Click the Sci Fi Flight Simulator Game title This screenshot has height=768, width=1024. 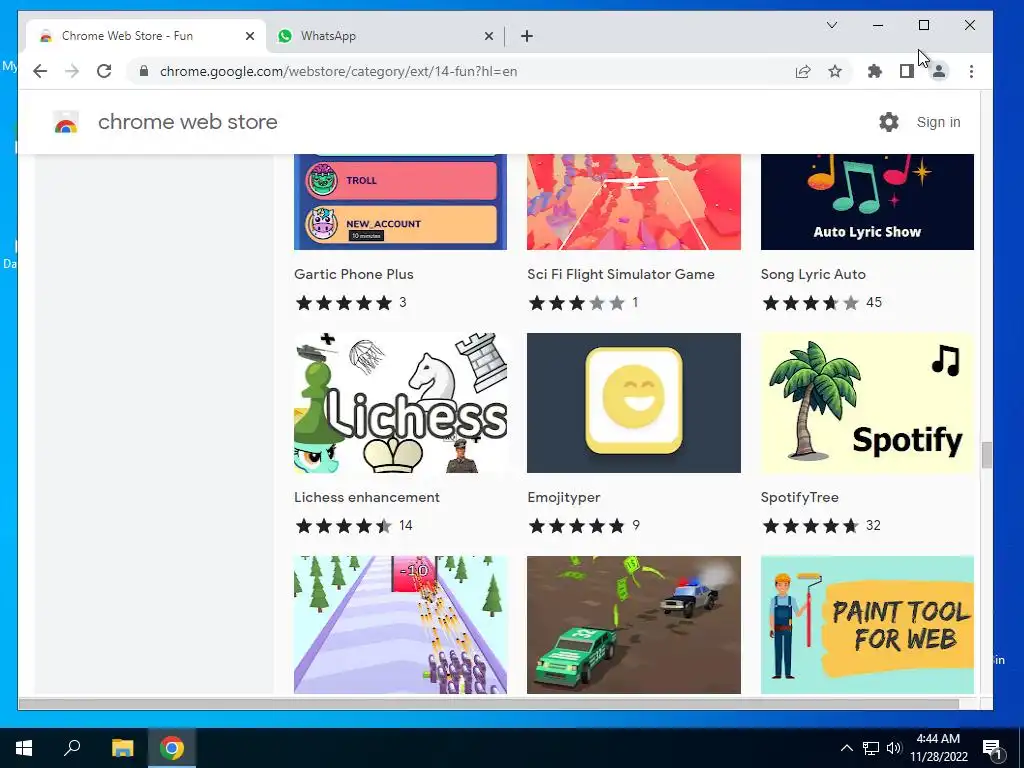click(x=620, y=274)
